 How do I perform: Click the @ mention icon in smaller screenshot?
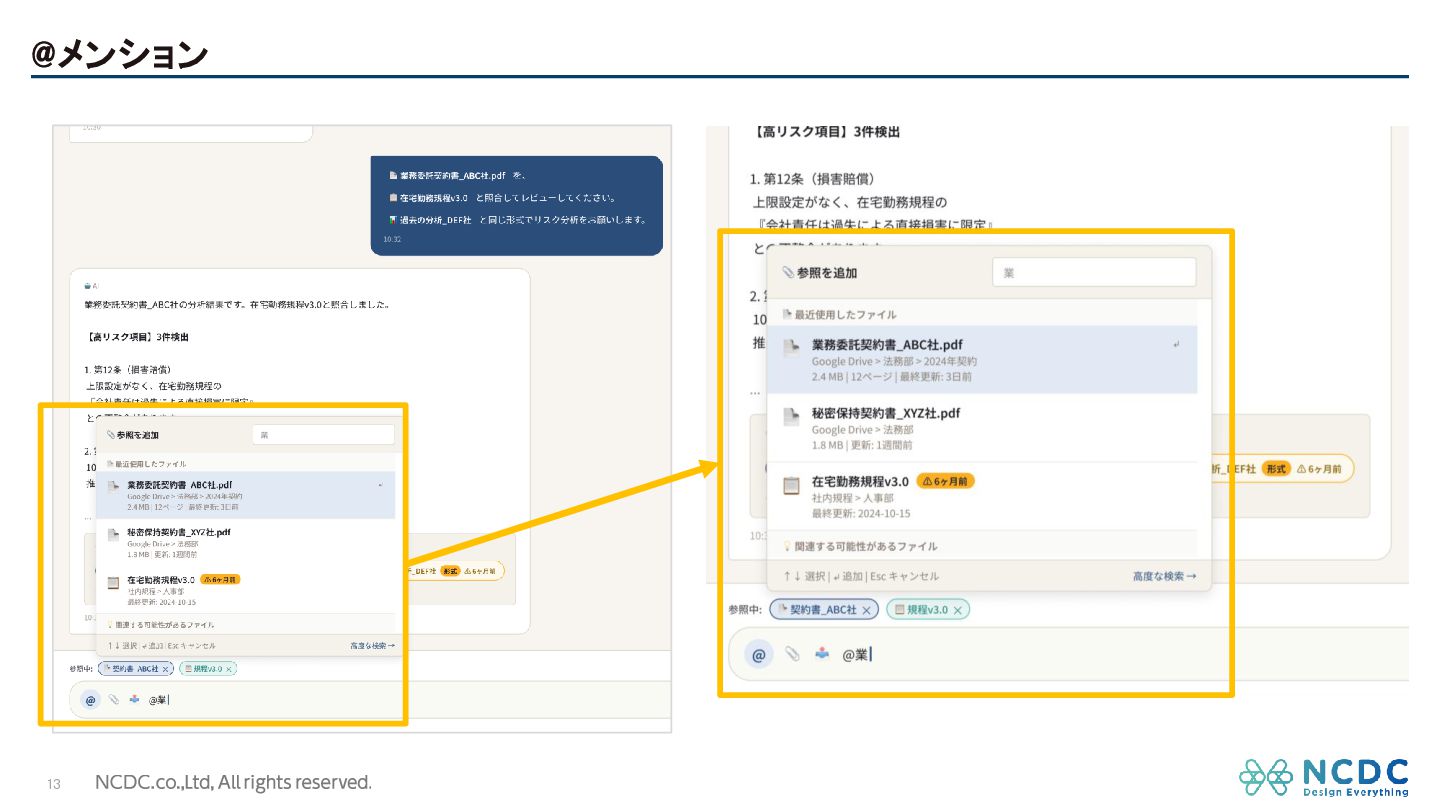[x=90, y=700]
